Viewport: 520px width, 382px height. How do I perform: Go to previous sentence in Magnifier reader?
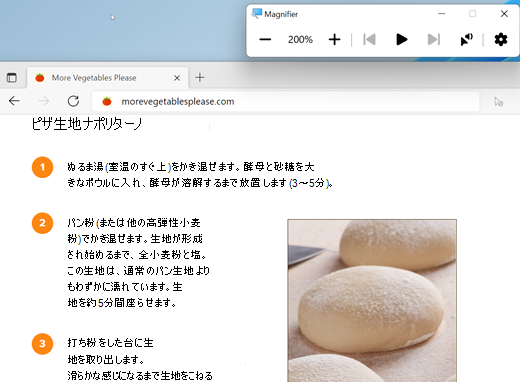pyautogui.click(x=369, y=40)
